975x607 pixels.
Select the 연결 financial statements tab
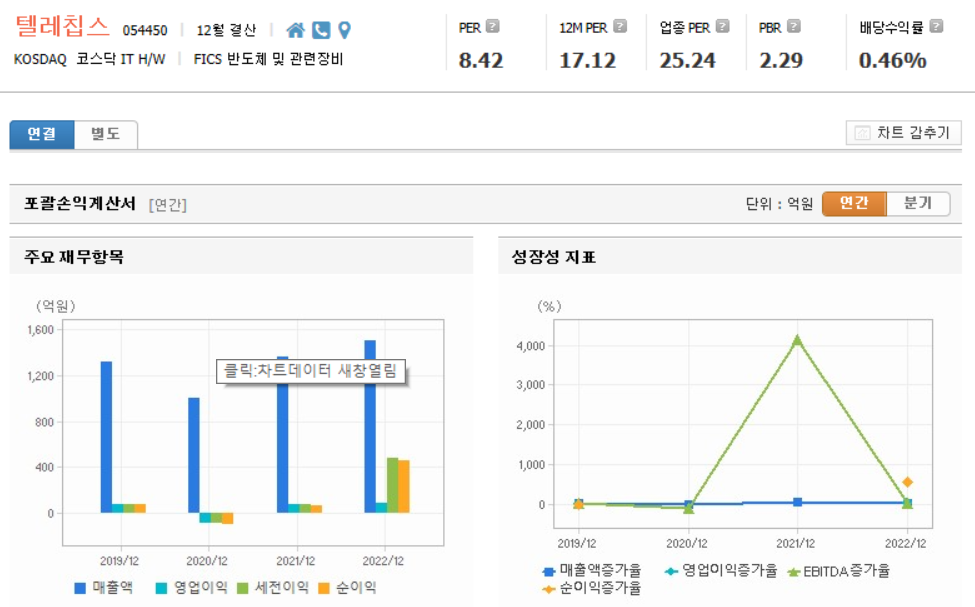[42, 134]
